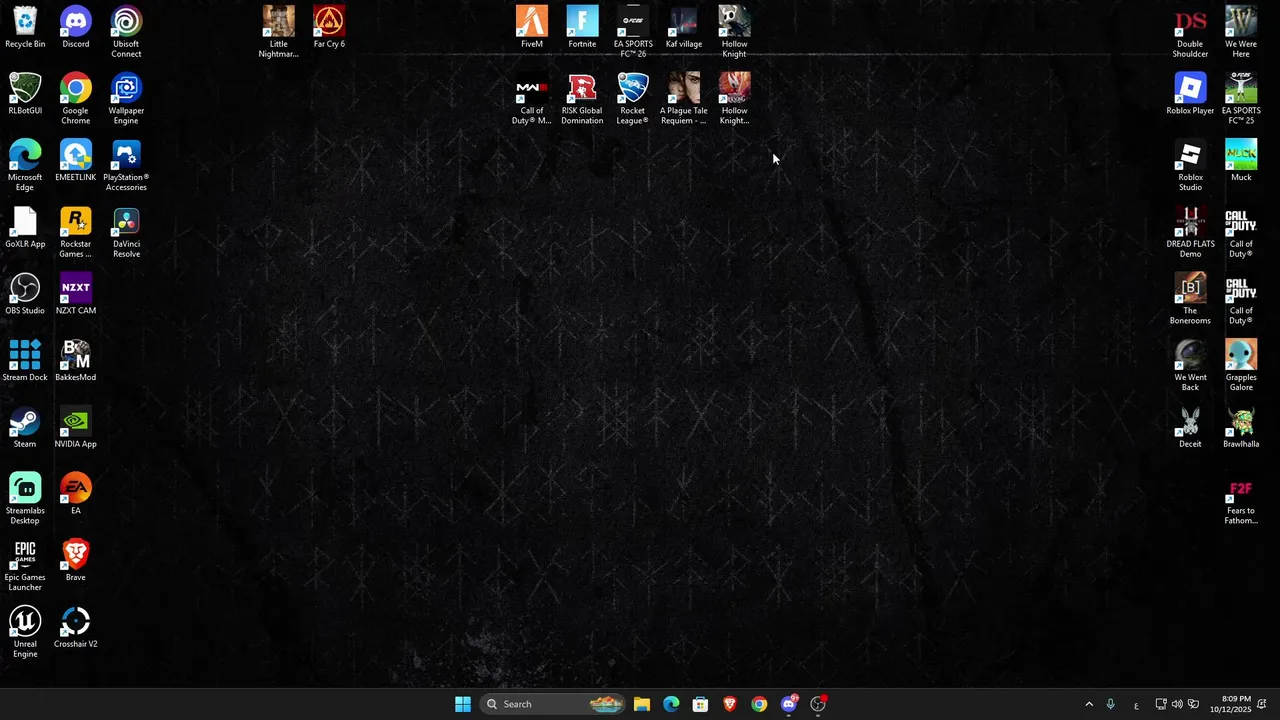The width and height of the screenshot is (1280, 720).
Task: Open Brave from the taskbar
Action: [x=730, y=704]
